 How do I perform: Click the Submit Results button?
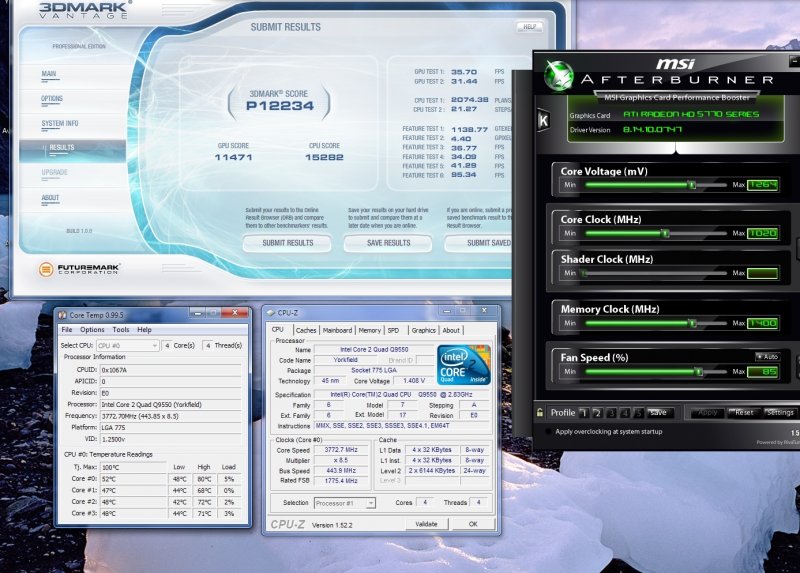(287, 243)
